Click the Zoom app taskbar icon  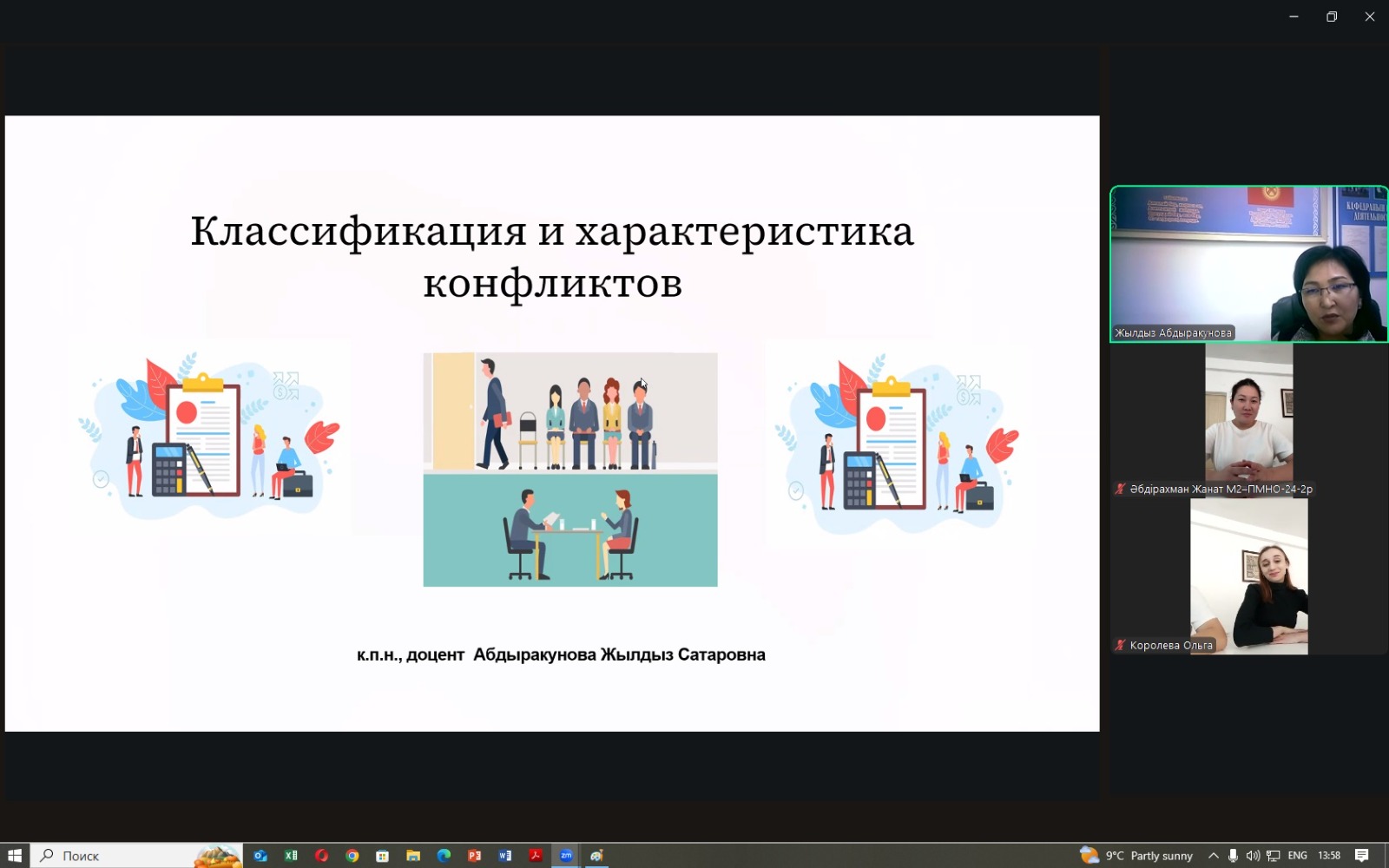point(566,856)
